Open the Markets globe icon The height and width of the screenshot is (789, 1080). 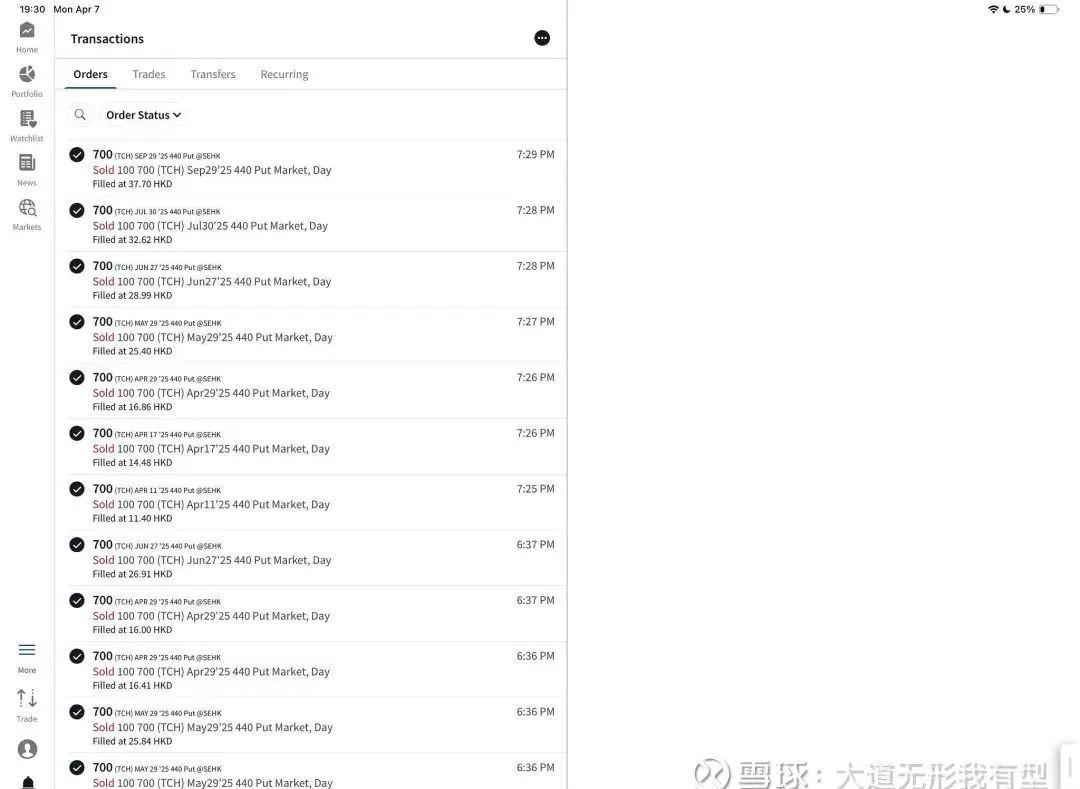[x=27, y=208]
